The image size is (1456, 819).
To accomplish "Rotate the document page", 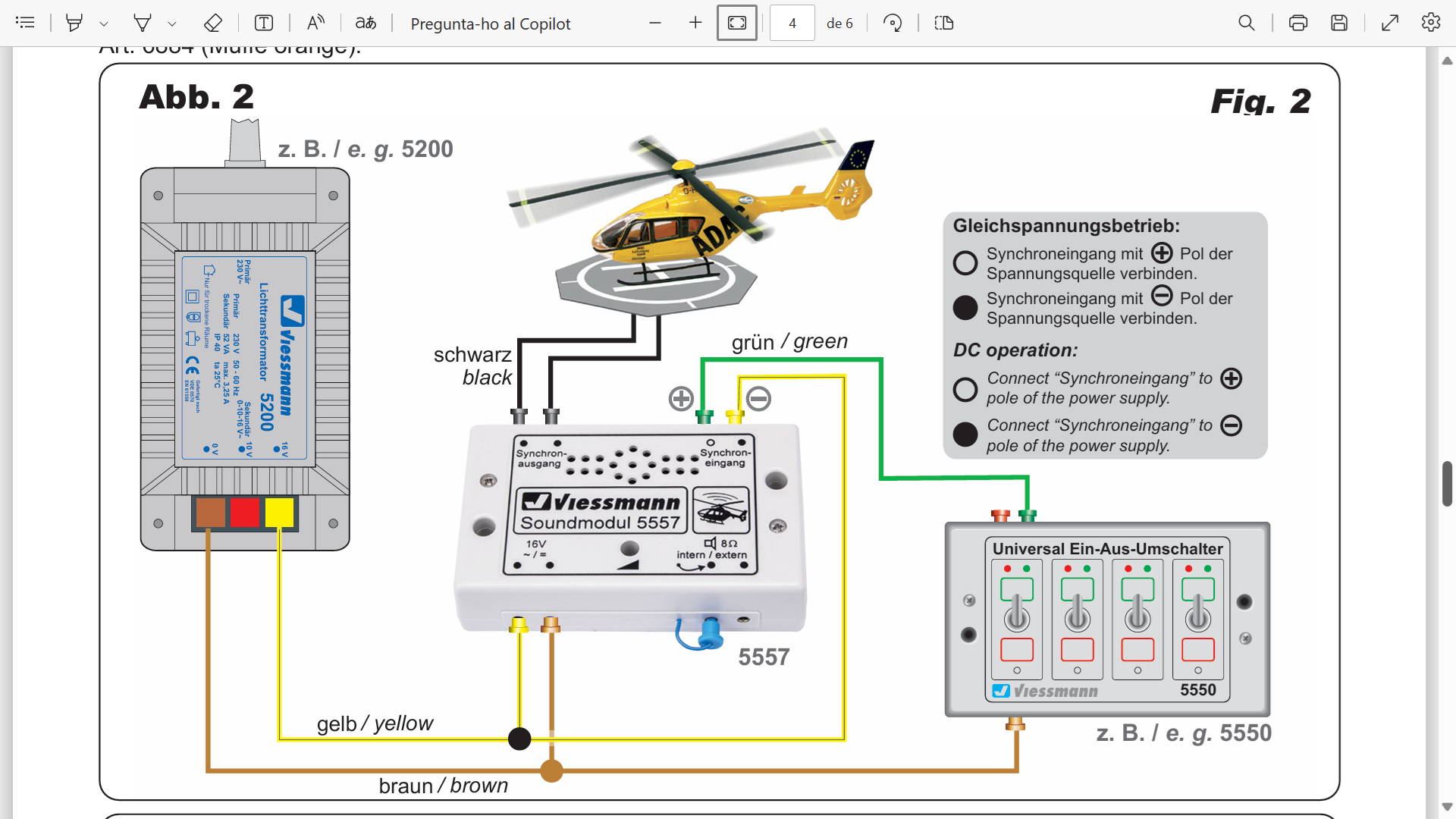I will 893,23.
